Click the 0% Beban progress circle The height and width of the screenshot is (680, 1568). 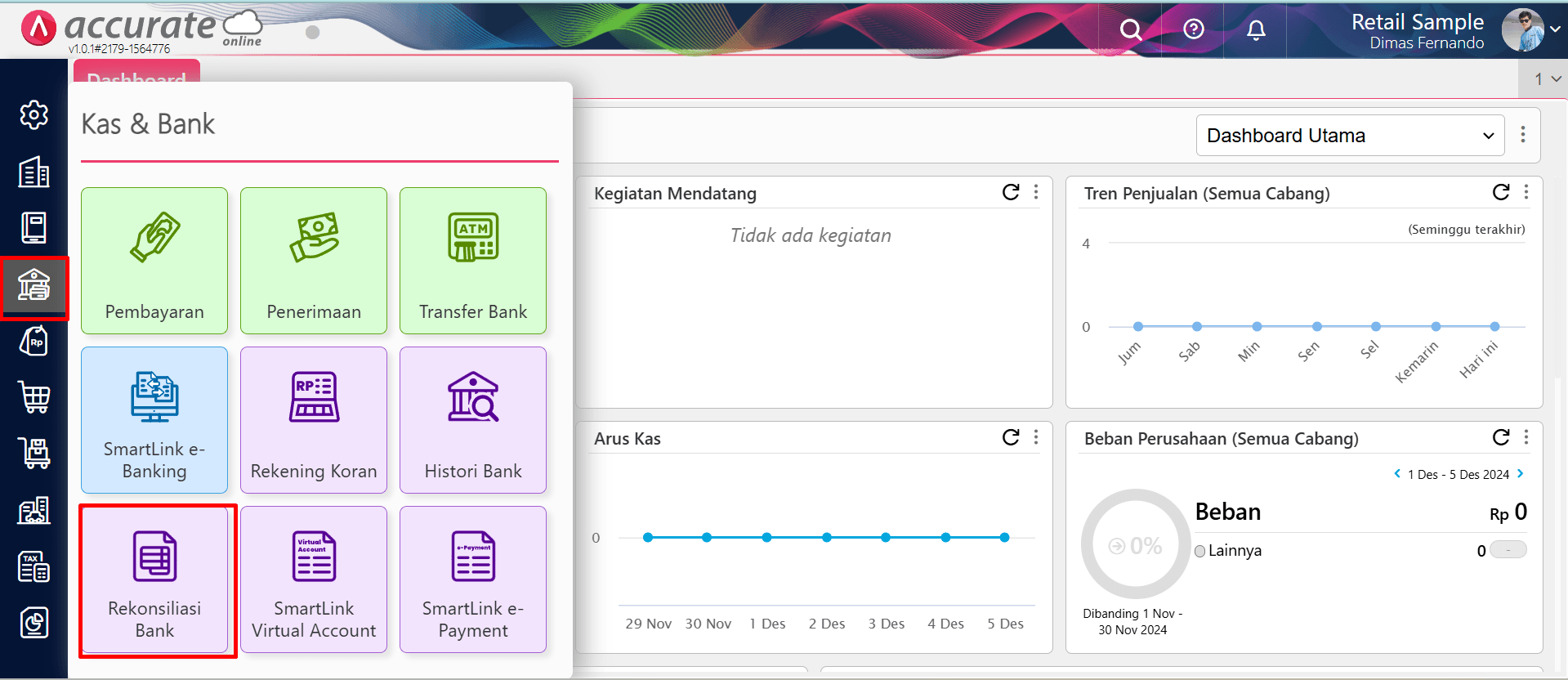click(x=1136, y=545)
